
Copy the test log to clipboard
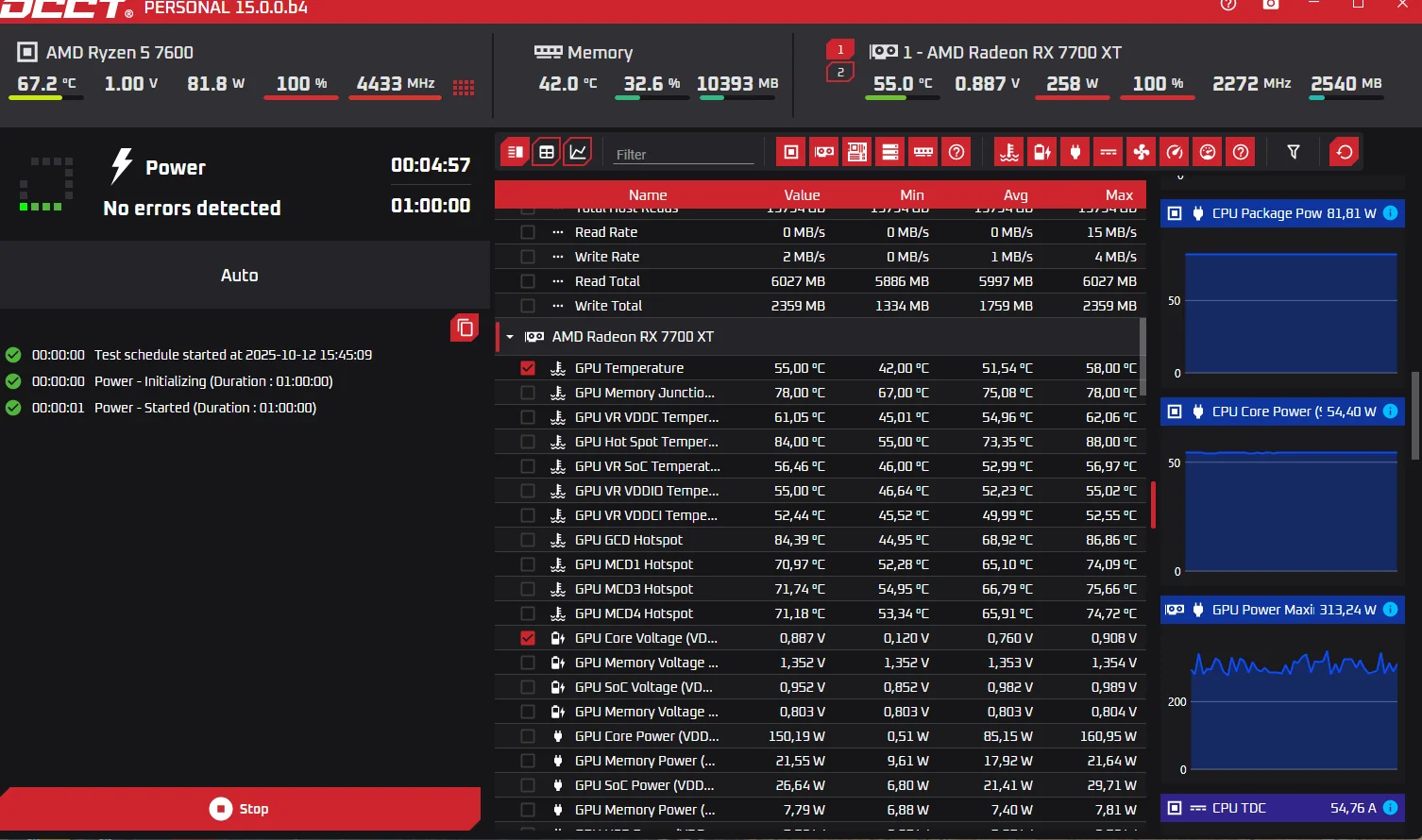click(465, 328)
